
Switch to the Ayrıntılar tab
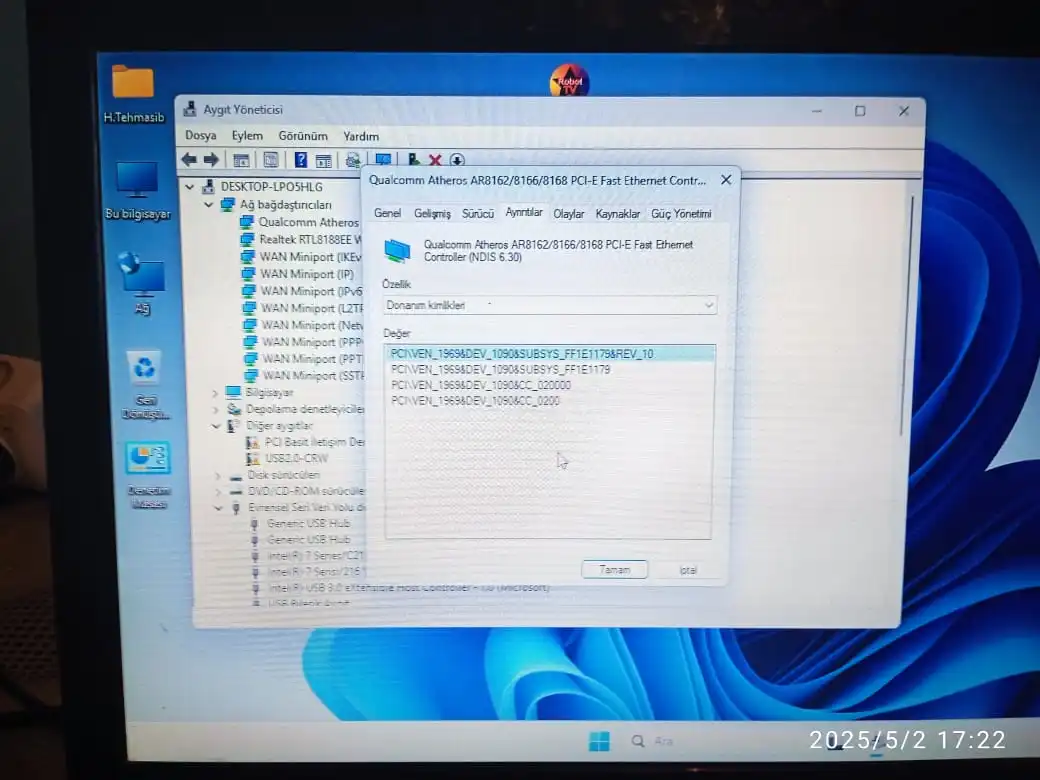tap(524, 212)
